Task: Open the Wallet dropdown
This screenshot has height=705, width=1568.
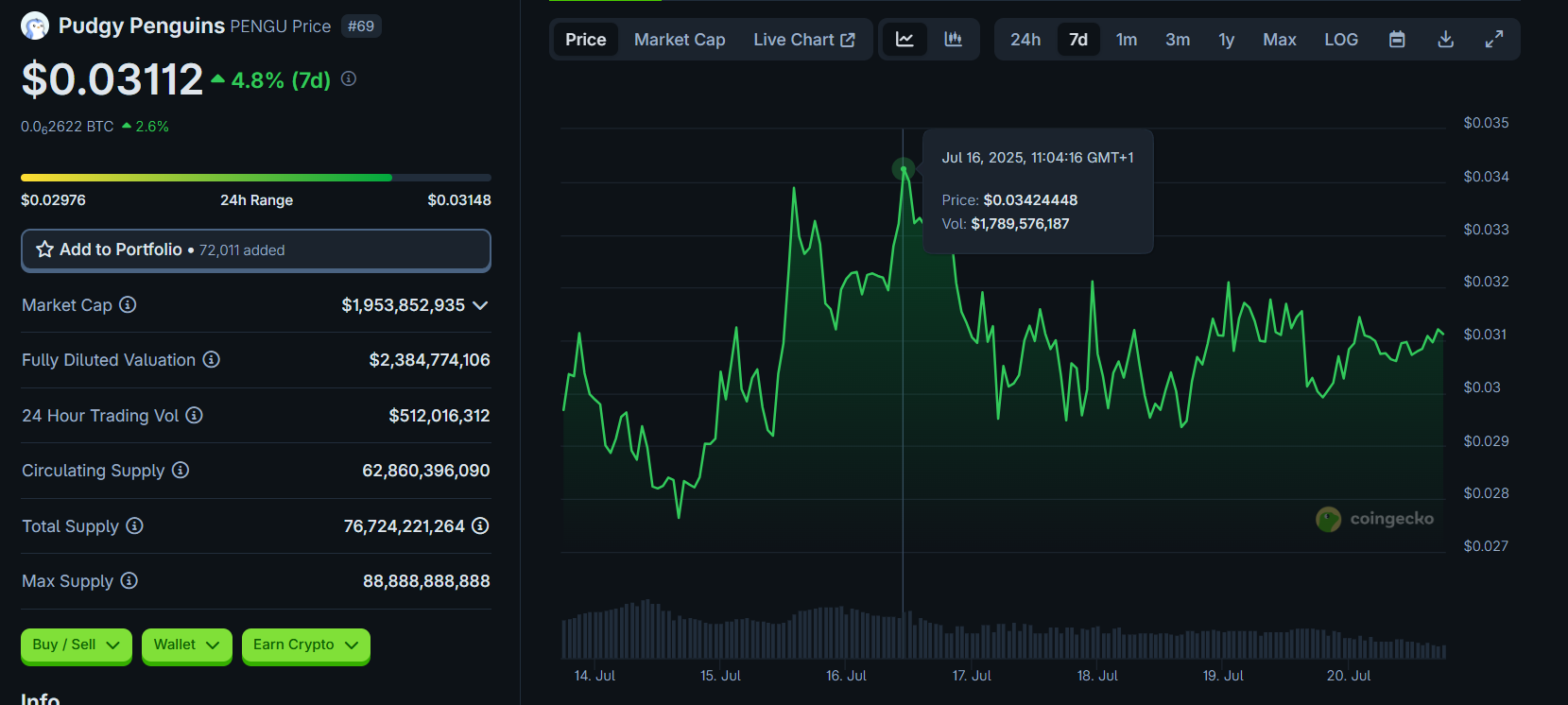Action: [187, 645]
